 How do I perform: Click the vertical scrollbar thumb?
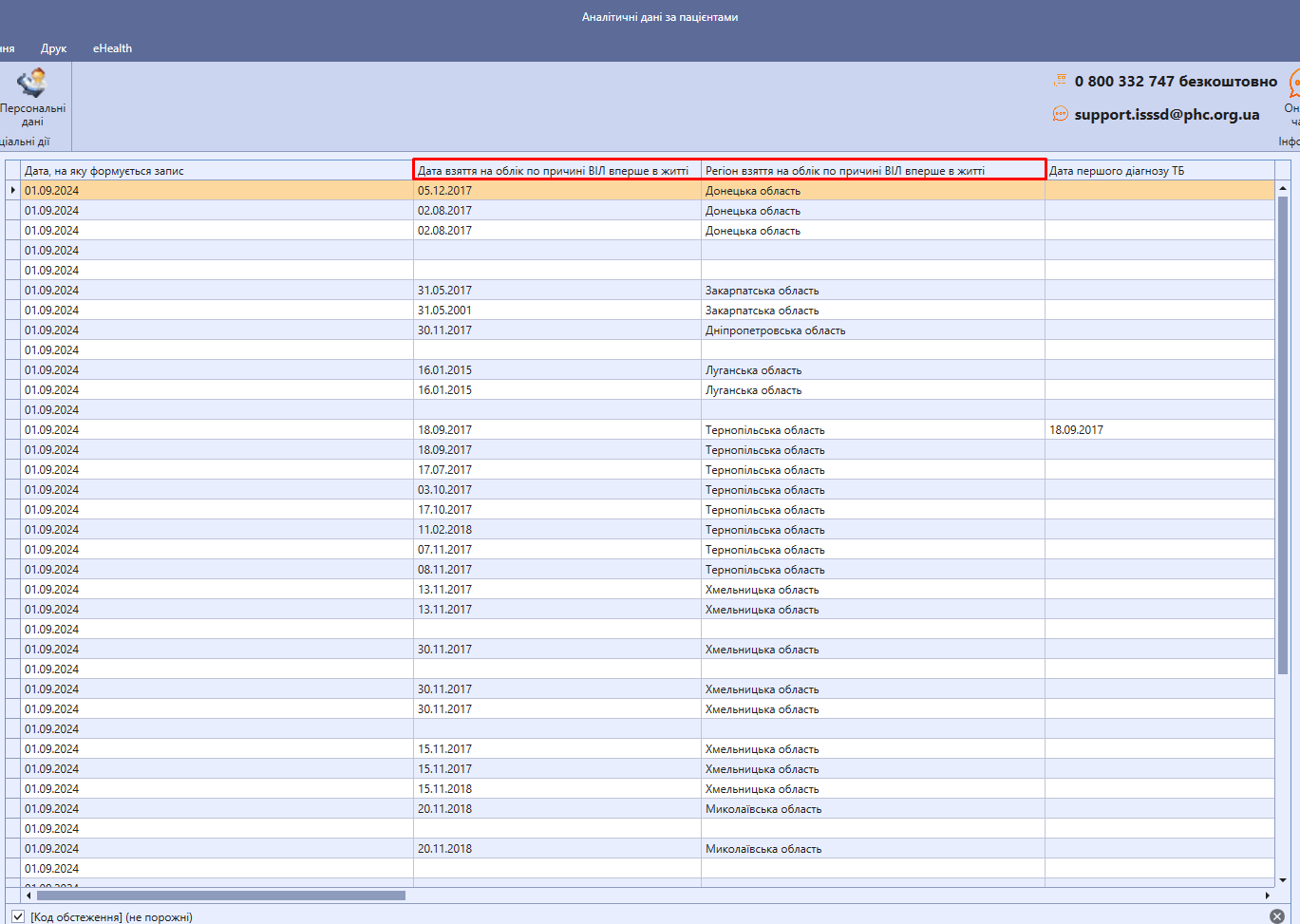[x=1283, y=435]
